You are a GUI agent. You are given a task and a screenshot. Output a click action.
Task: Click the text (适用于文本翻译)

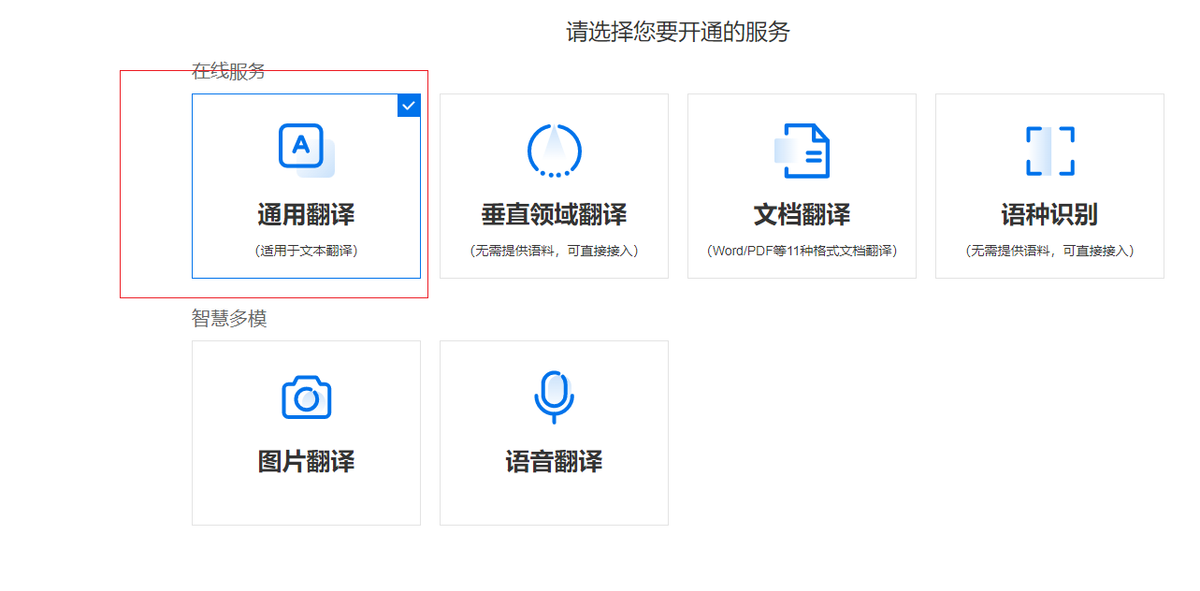click(306, 251)
